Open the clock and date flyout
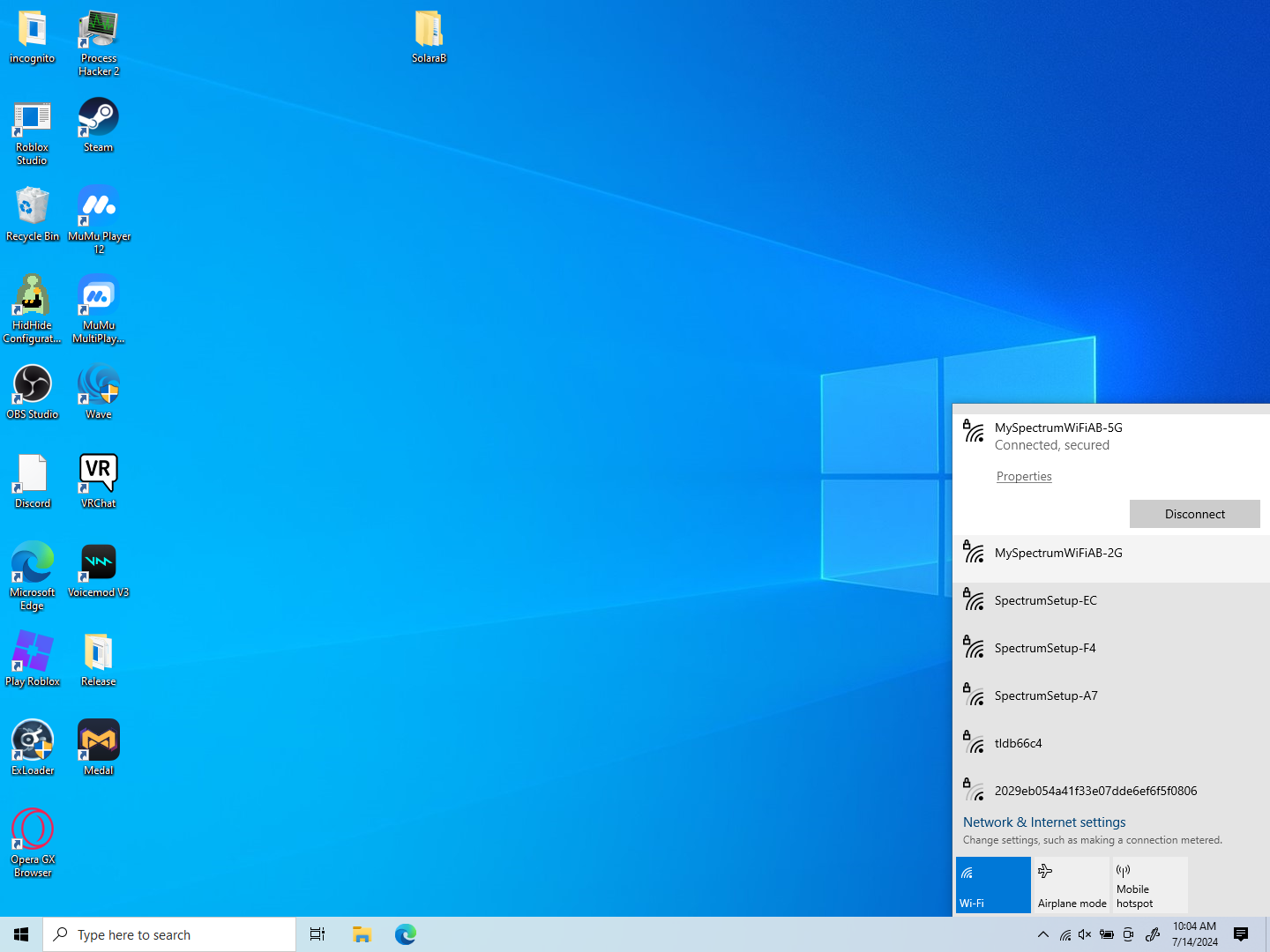The image size is (1270, 952). (x=1194, y=934)
